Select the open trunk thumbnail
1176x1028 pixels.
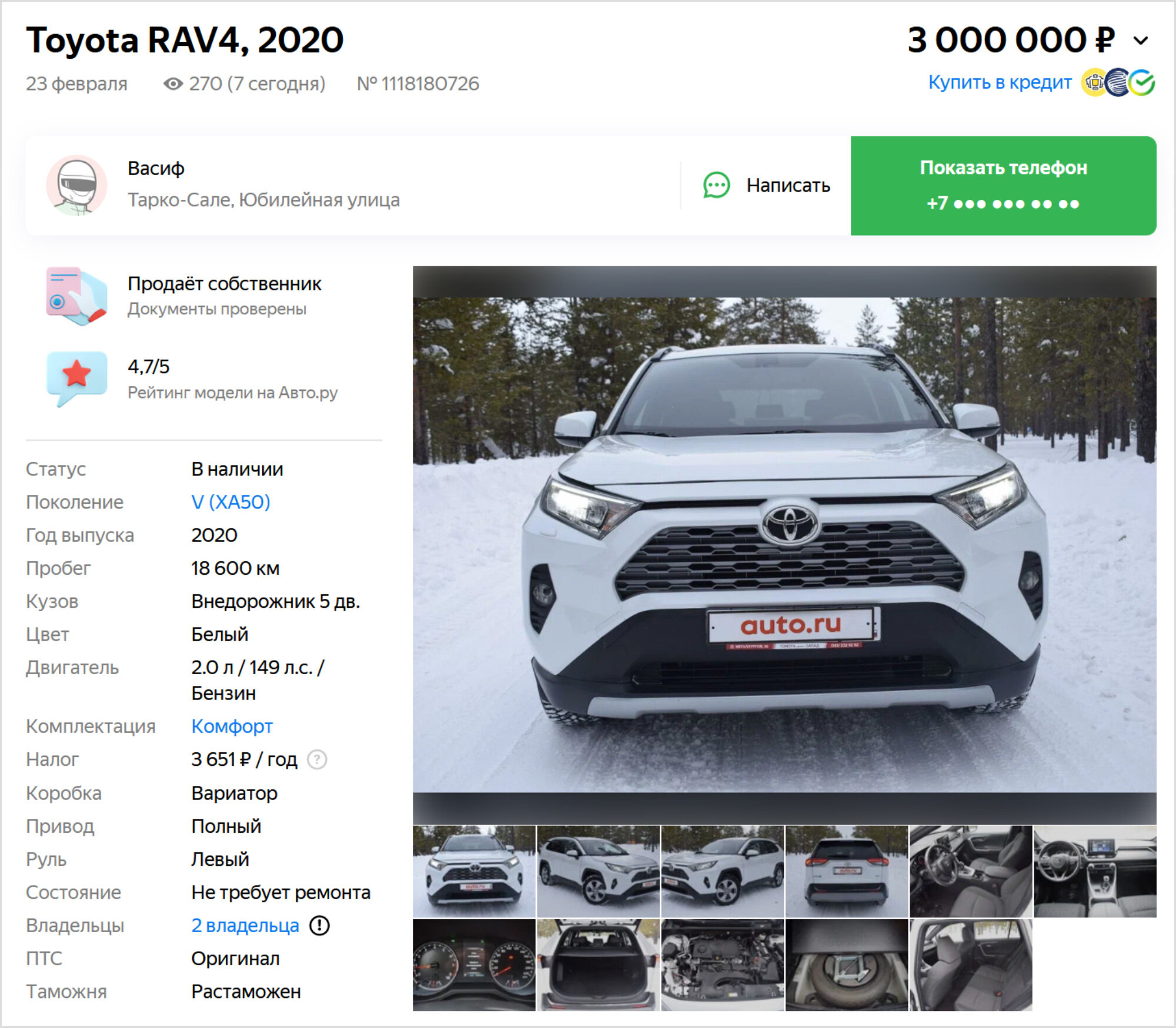[x=599, y=965]
